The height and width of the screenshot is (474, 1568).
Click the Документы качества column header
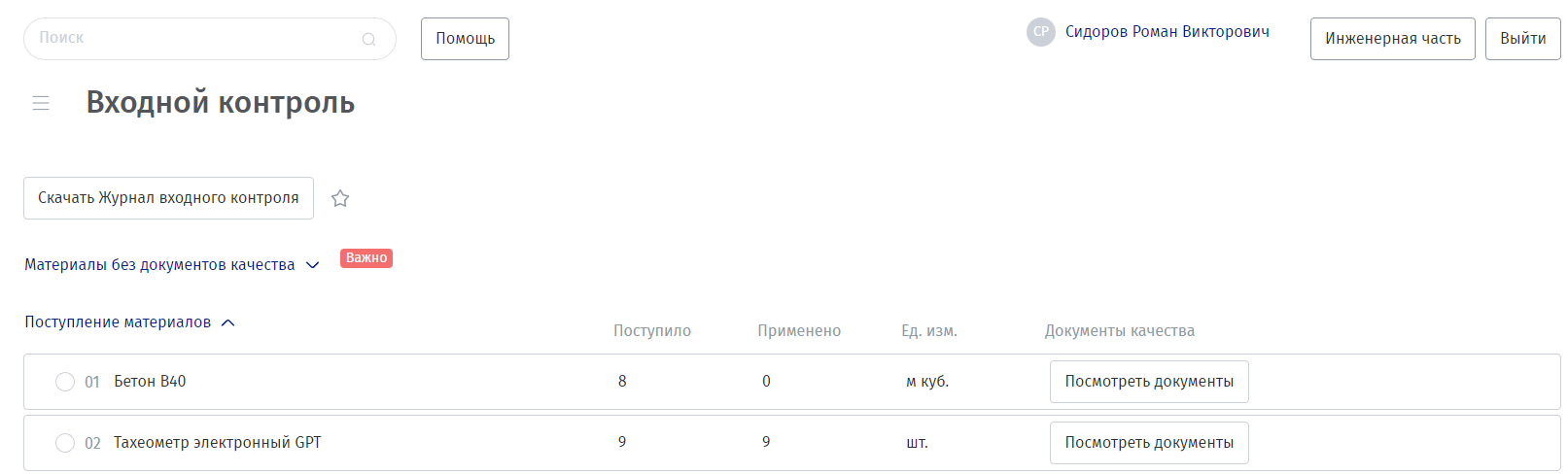pos(1119,331)
